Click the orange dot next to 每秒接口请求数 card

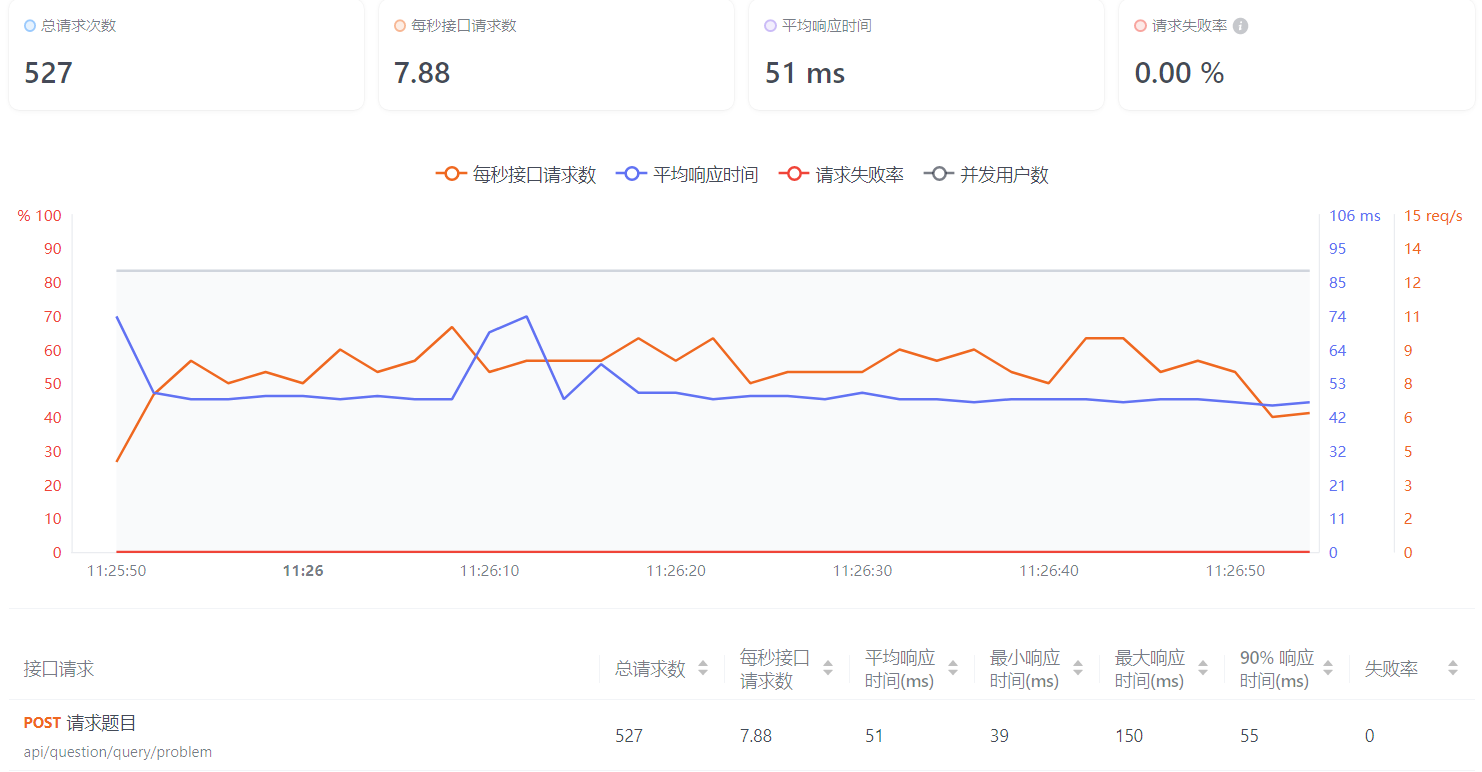[400, 26]
